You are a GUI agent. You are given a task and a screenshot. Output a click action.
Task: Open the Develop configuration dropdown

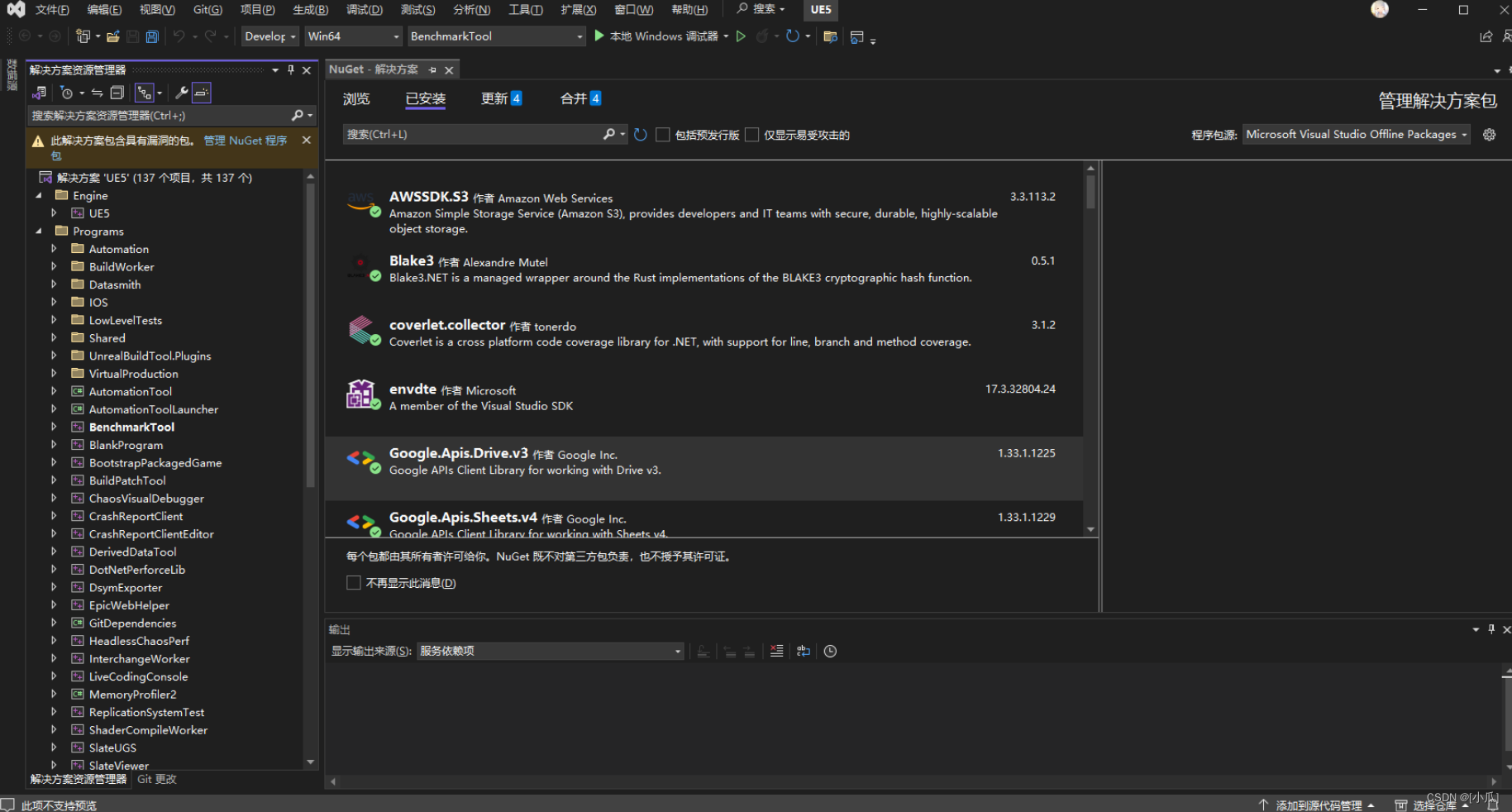coord(269,36)
